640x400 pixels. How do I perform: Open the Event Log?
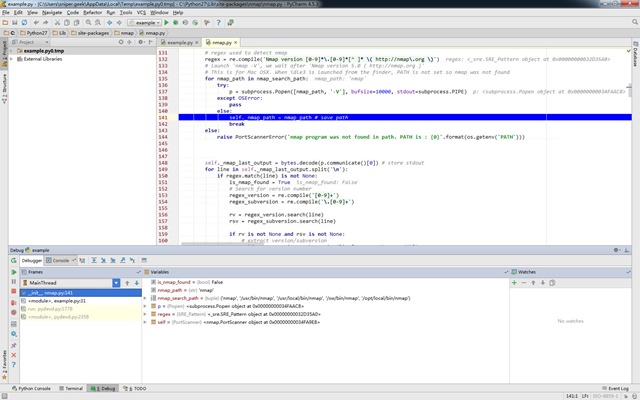[x=615, y=389]
